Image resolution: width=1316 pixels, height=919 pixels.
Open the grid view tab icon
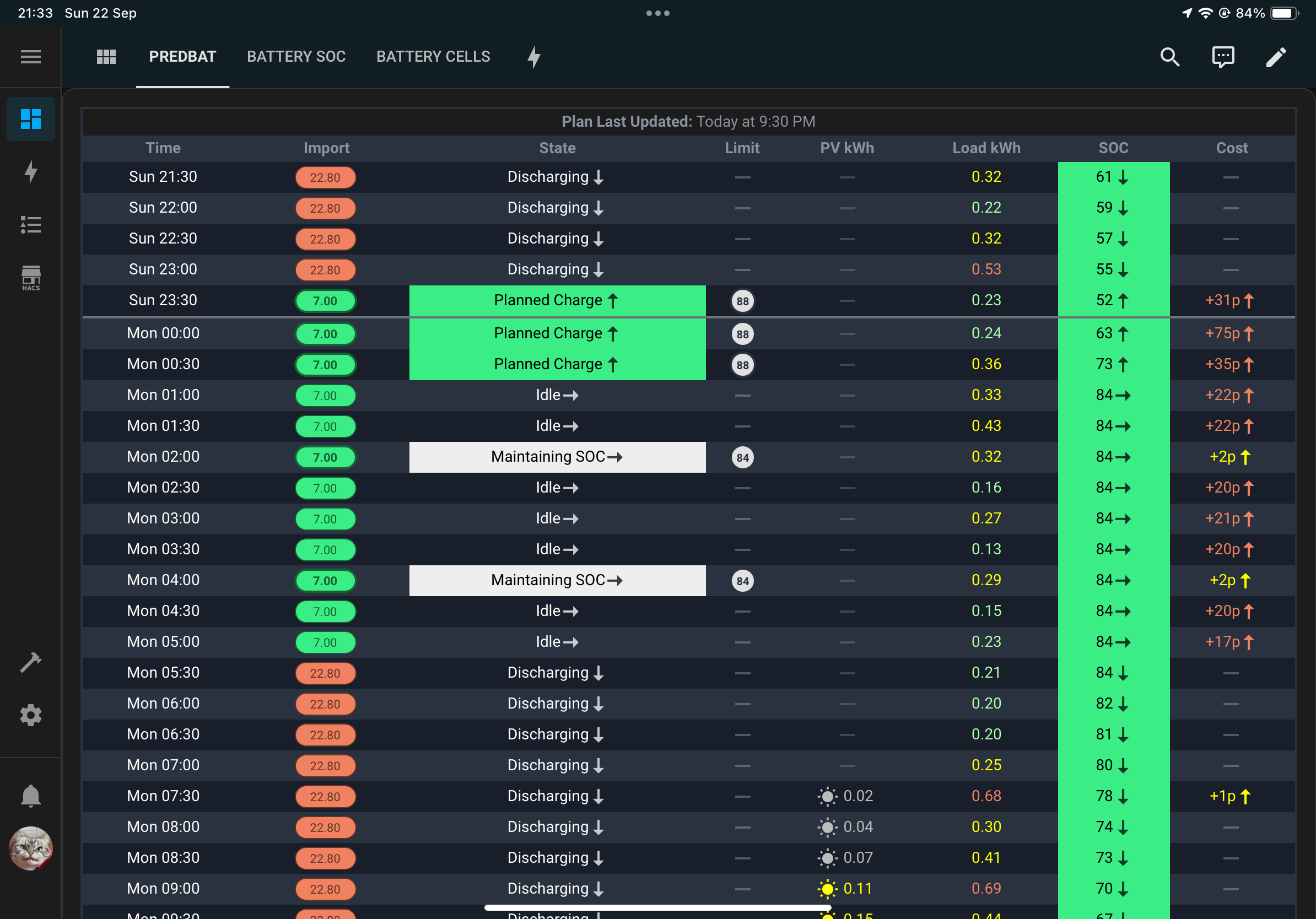pos(106,57)
